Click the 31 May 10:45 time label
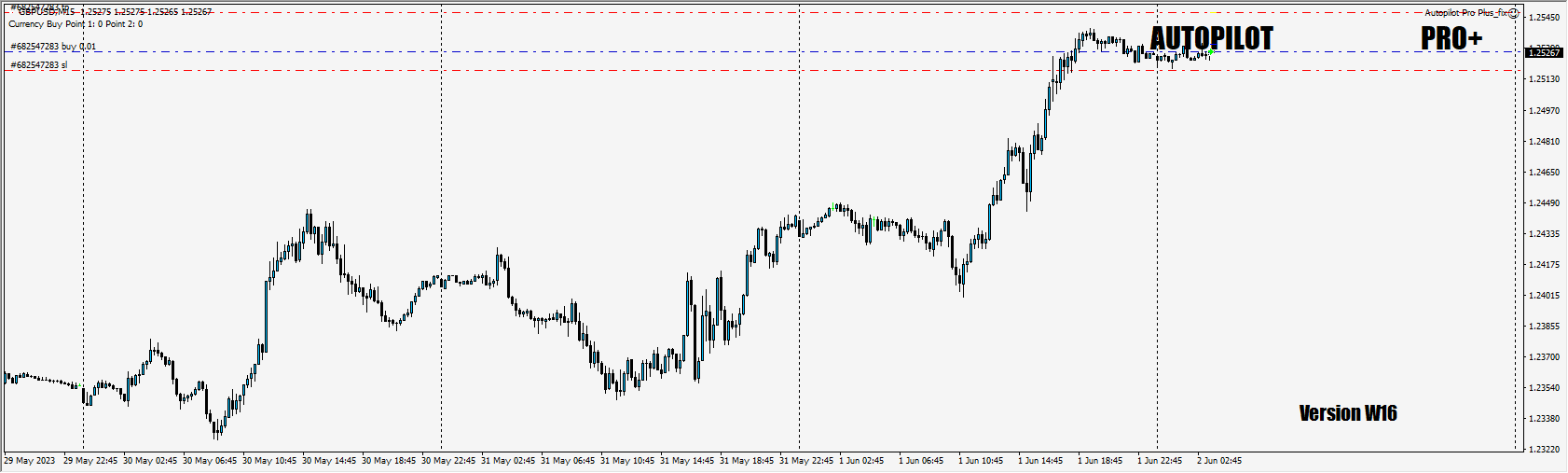This screenshot has height=473, width=1568. pos(627,461)
